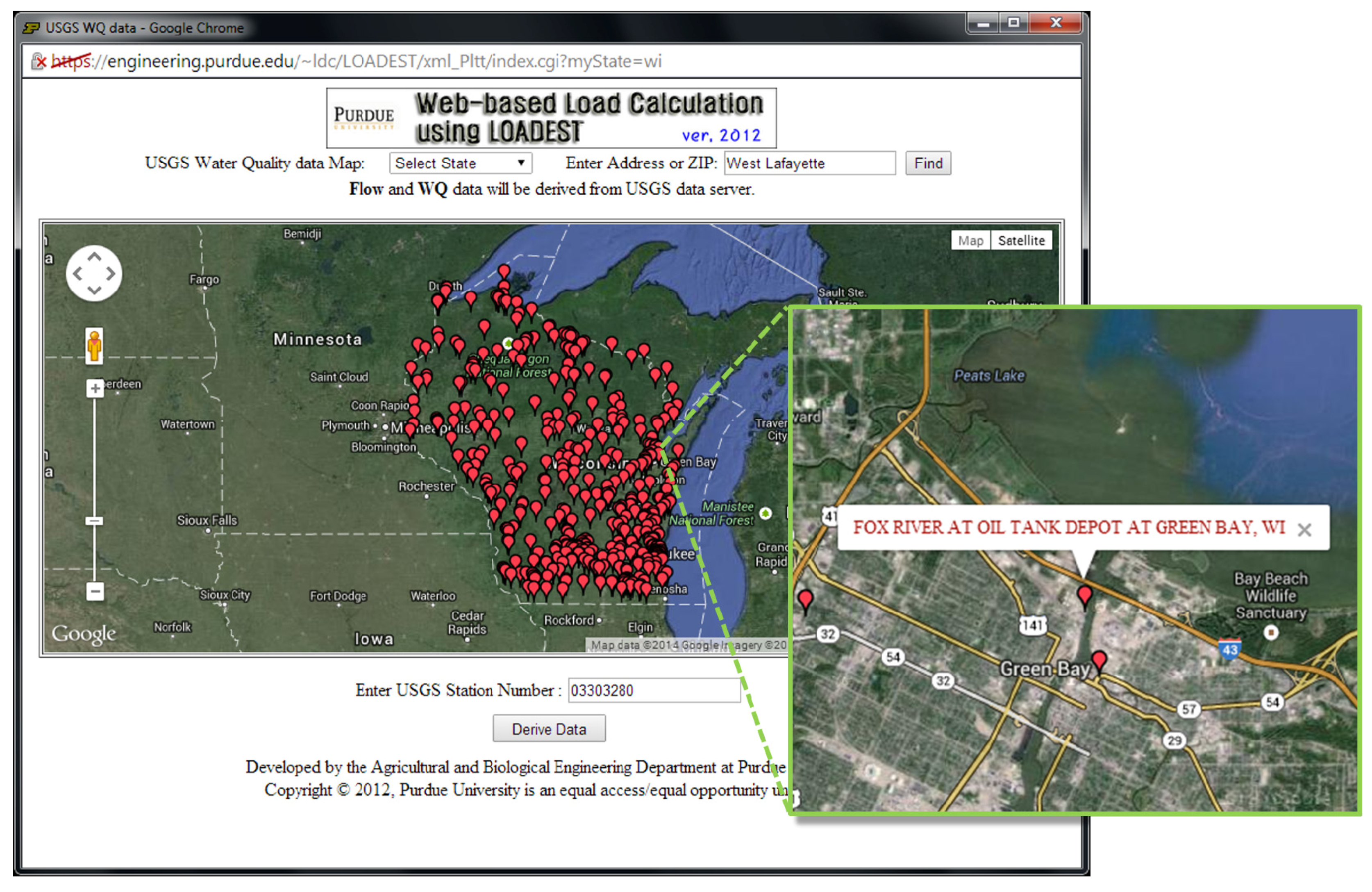Click the Address or ZIP input field
This screenshot has width=1372, height=892.
(x=810, y=163)
